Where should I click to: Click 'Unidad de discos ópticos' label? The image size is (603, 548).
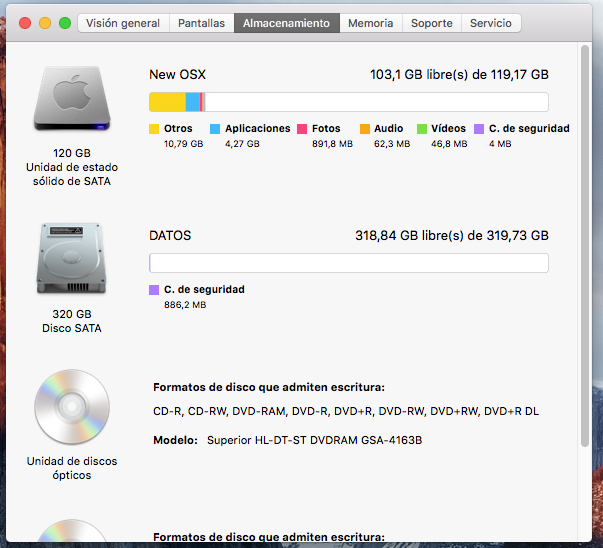(x=72, y=468)
